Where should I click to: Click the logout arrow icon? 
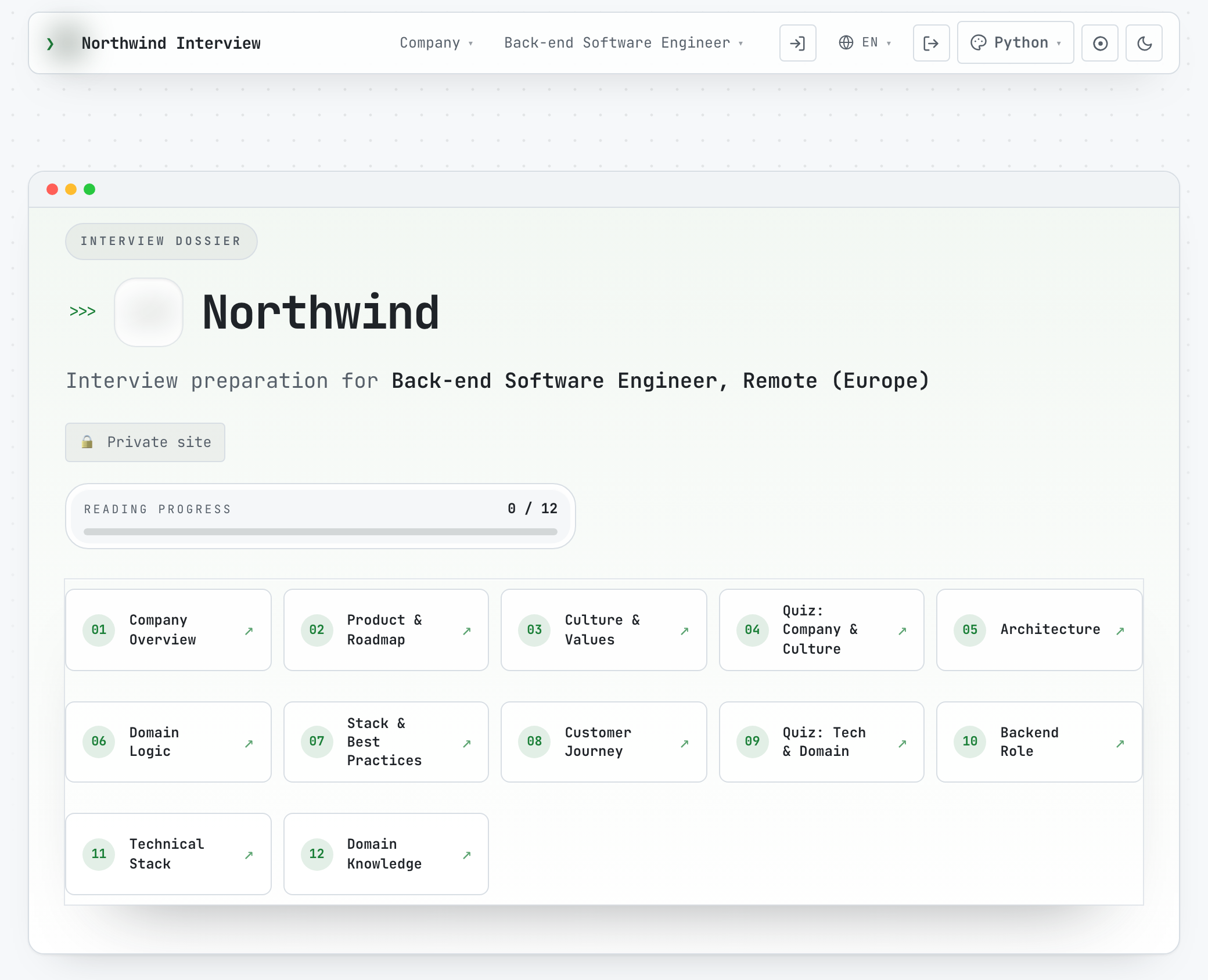pos(931,43)
